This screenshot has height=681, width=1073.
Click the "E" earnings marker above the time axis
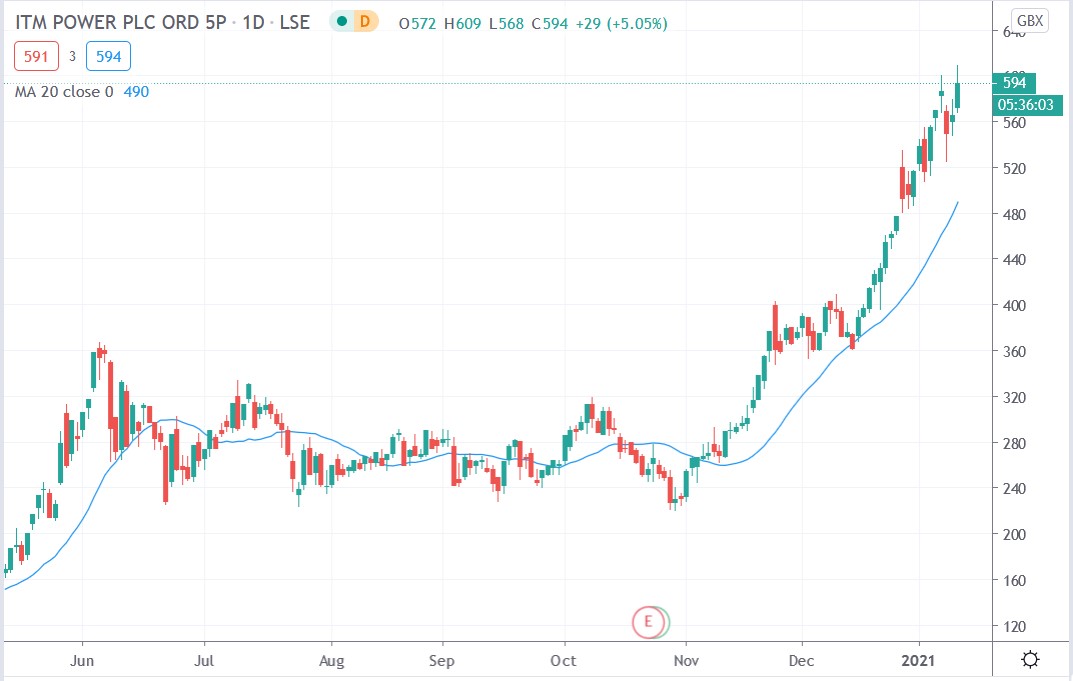(x=649, y=622)
